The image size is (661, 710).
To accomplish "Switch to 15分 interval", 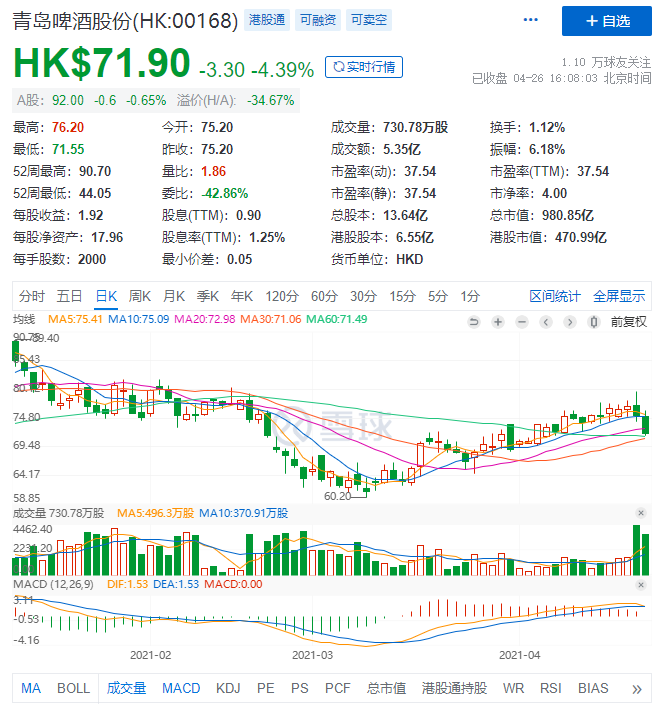I will [x=402, y=296].
